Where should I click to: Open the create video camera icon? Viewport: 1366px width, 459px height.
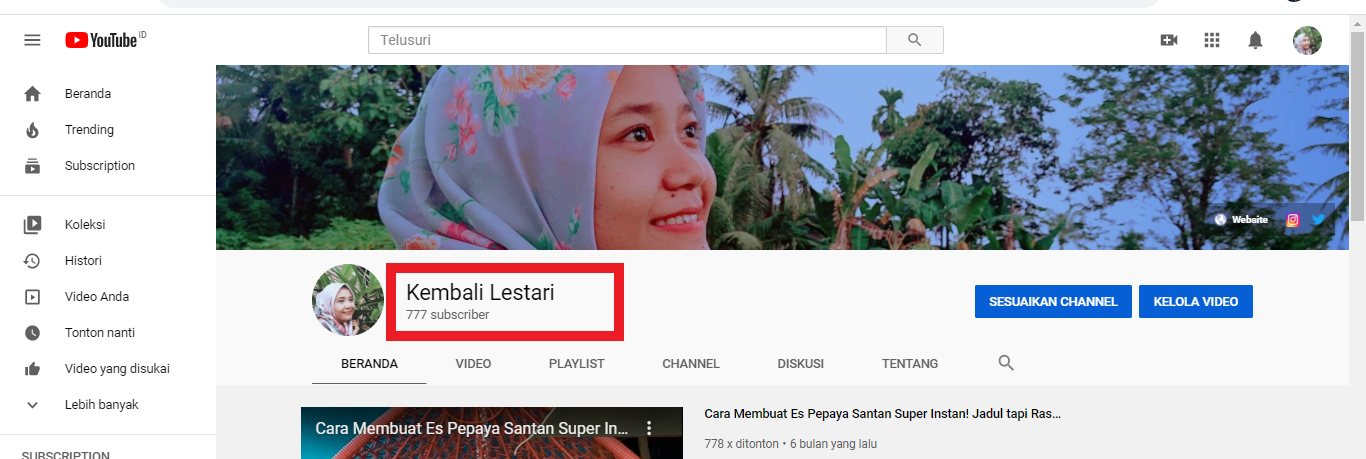(1168, 40)
